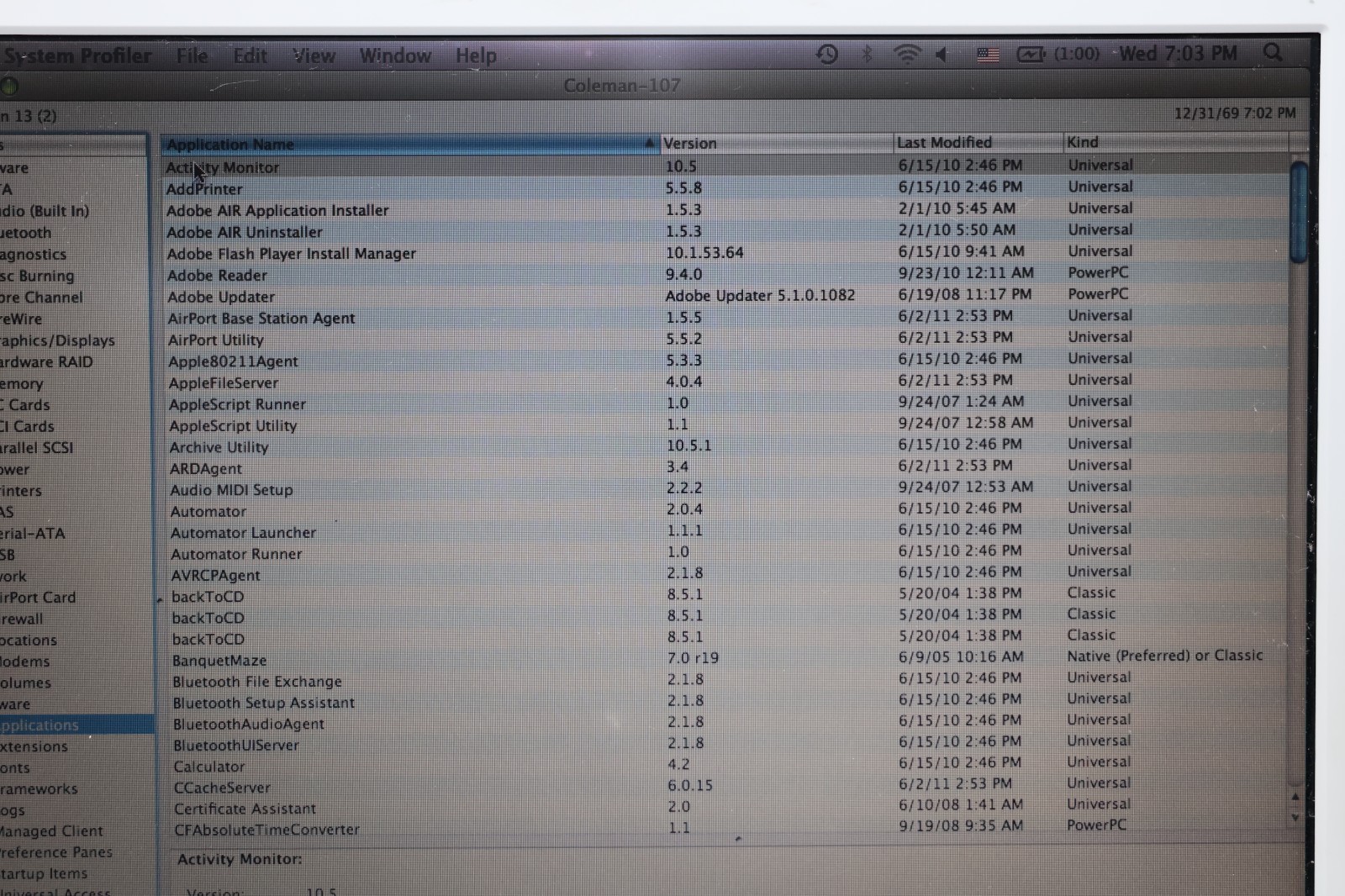
Task: Open the Edit menu
Action: (250, 56)
